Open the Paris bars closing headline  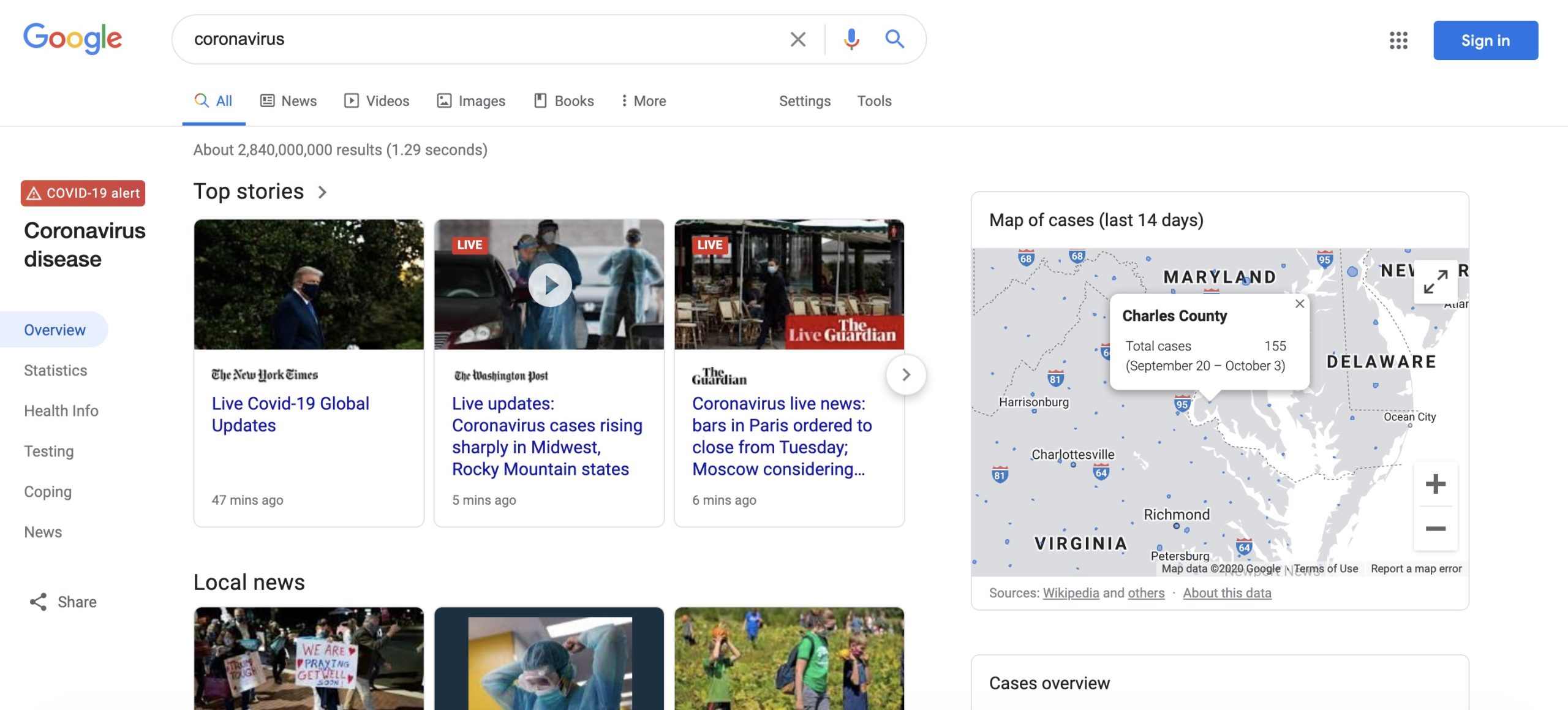pyautogui.click(x=782, y=436)
